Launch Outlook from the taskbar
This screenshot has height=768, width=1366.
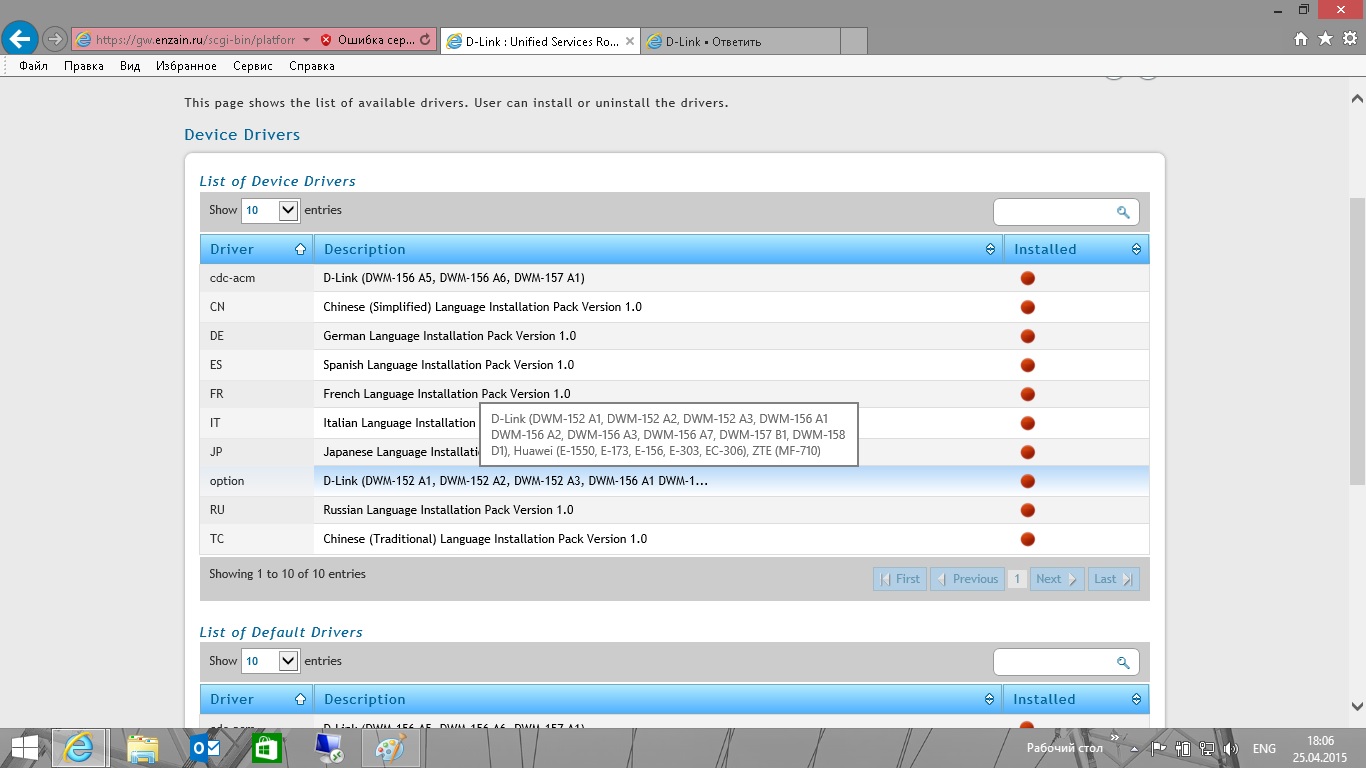click(206, 748)
